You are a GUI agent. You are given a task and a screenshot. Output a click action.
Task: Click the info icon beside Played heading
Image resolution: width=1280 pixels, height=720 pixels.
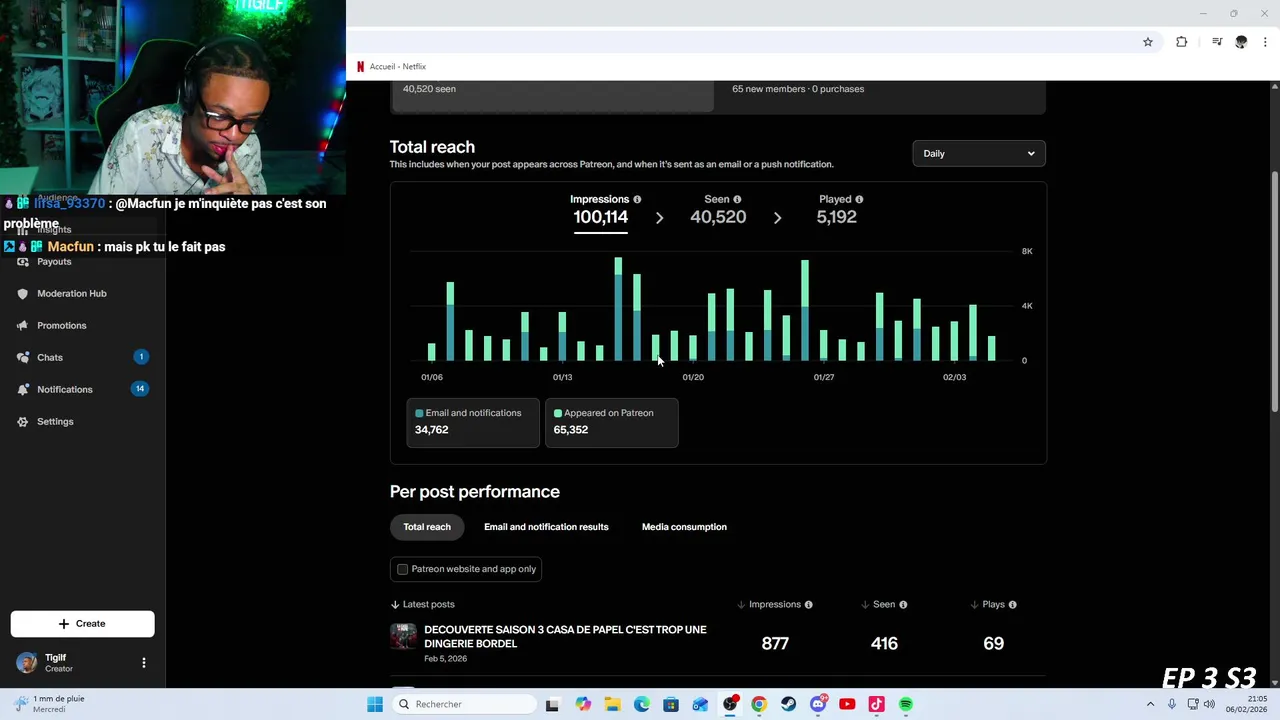tap(859, 200)
